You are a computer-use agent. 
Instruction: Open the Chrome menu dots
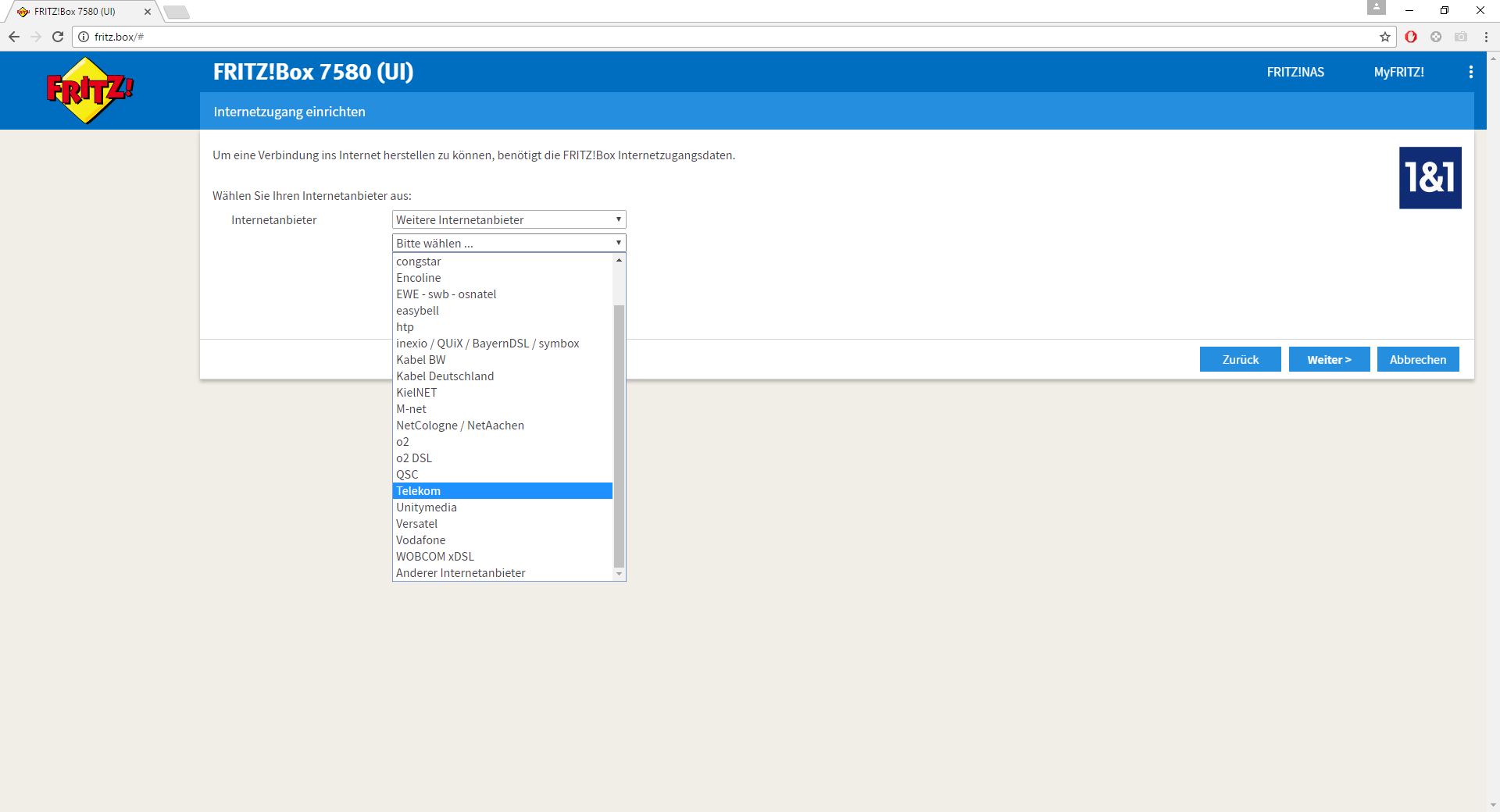pyautogui.click(x=1486, y=37)
